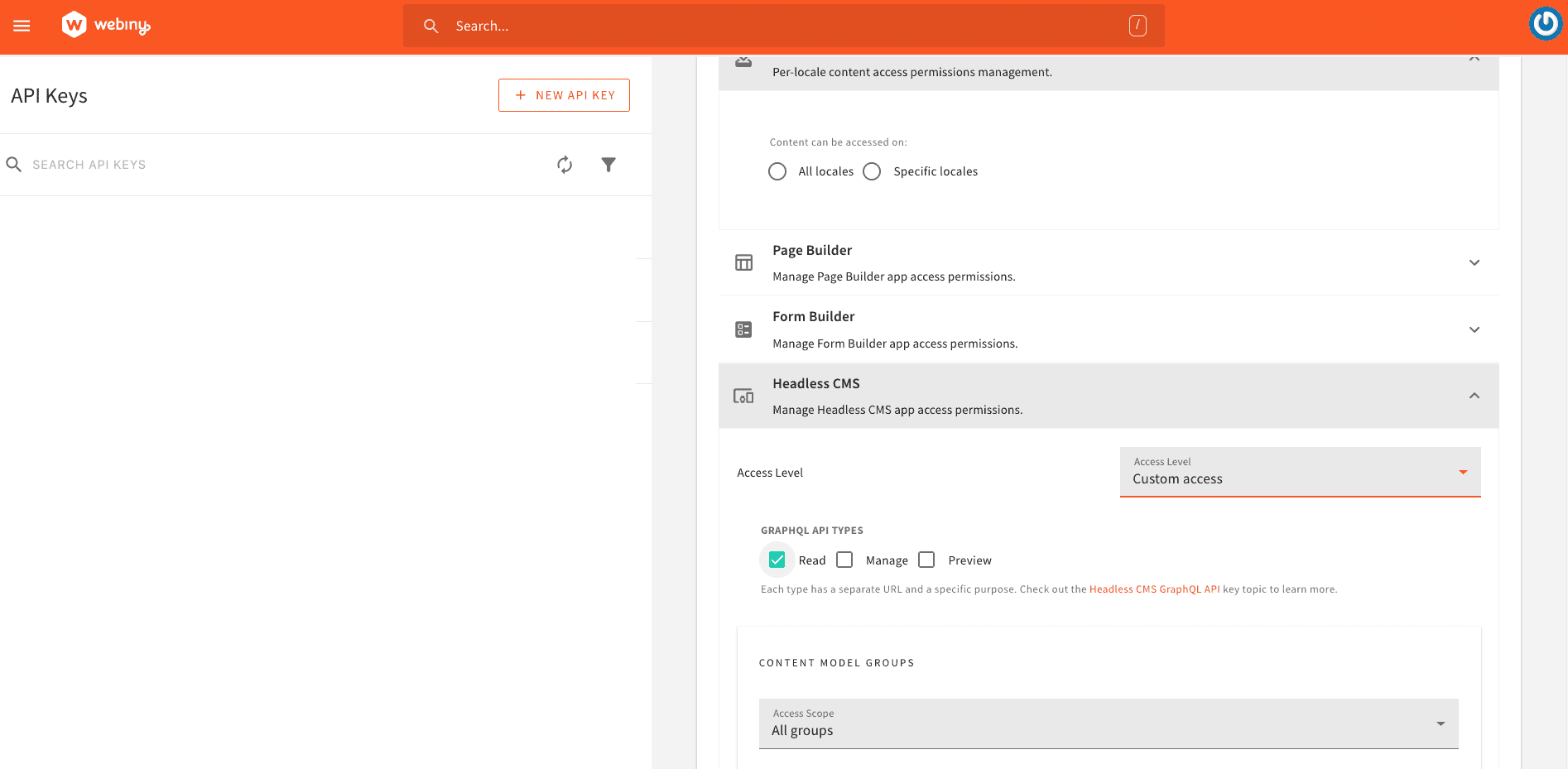The image size is (1568, 769).
Task: Open the hamburger main menu
Action: (x=22, y=26)
